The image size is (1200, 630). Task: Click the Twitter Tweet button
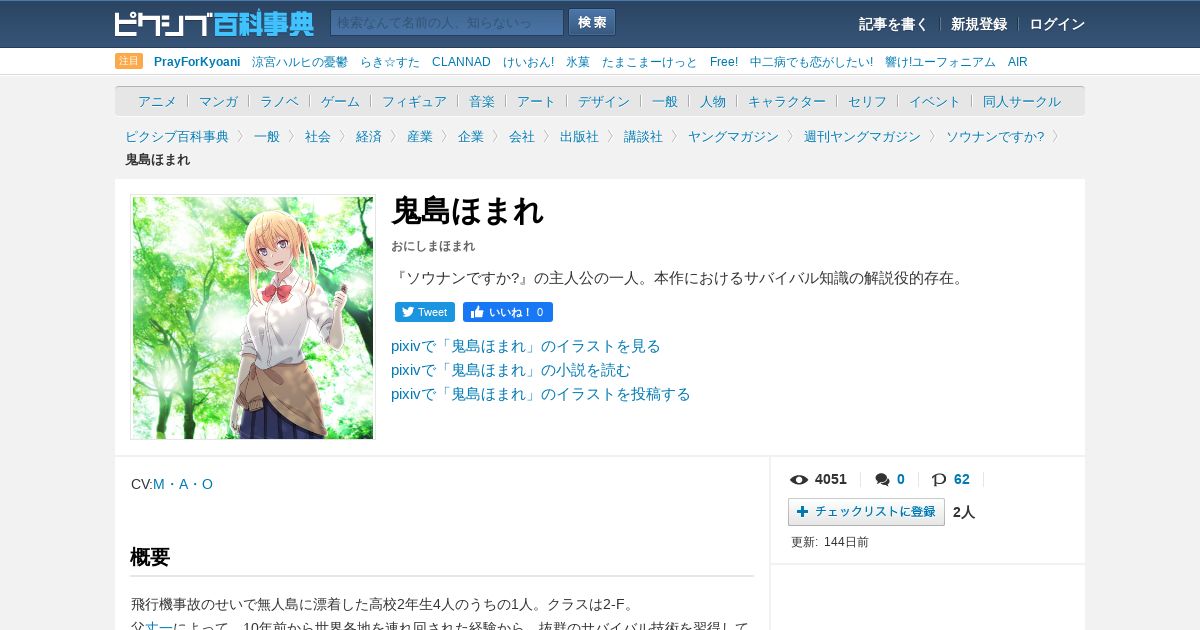[425, 312]
